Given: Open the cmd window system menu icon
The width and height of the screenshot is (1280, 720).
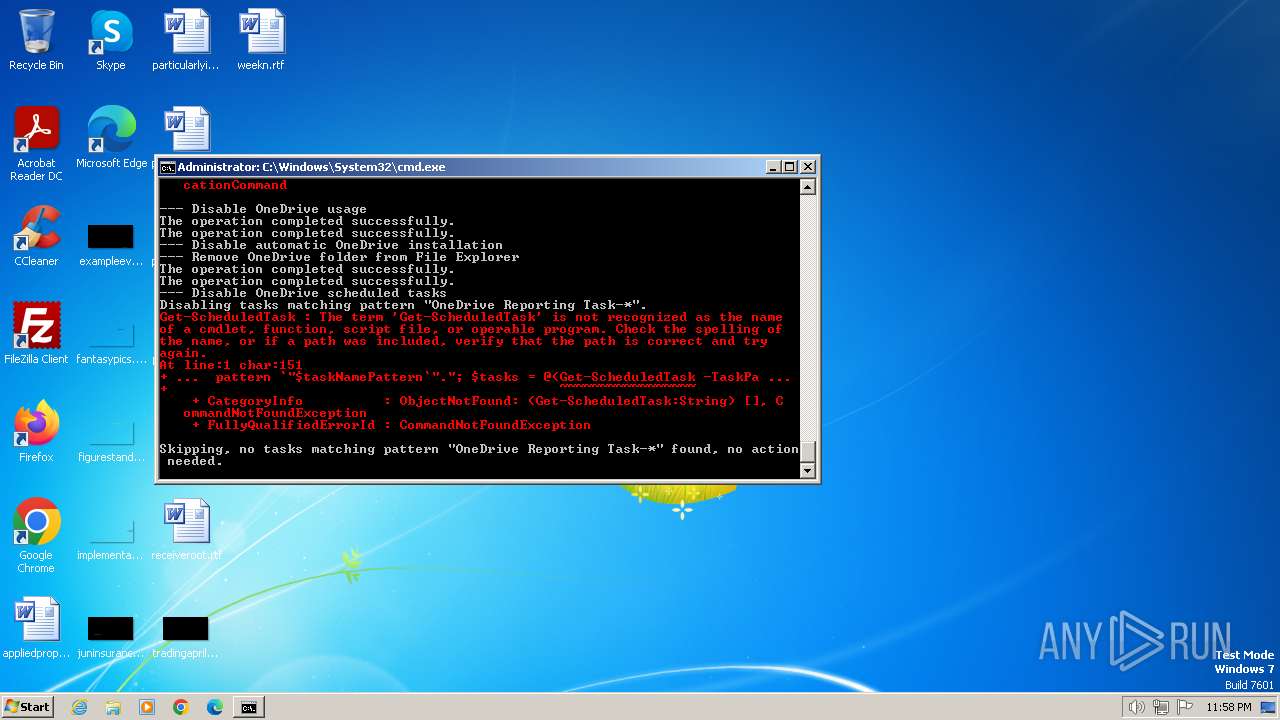Looking at the screenshot, I should point(168,167).
